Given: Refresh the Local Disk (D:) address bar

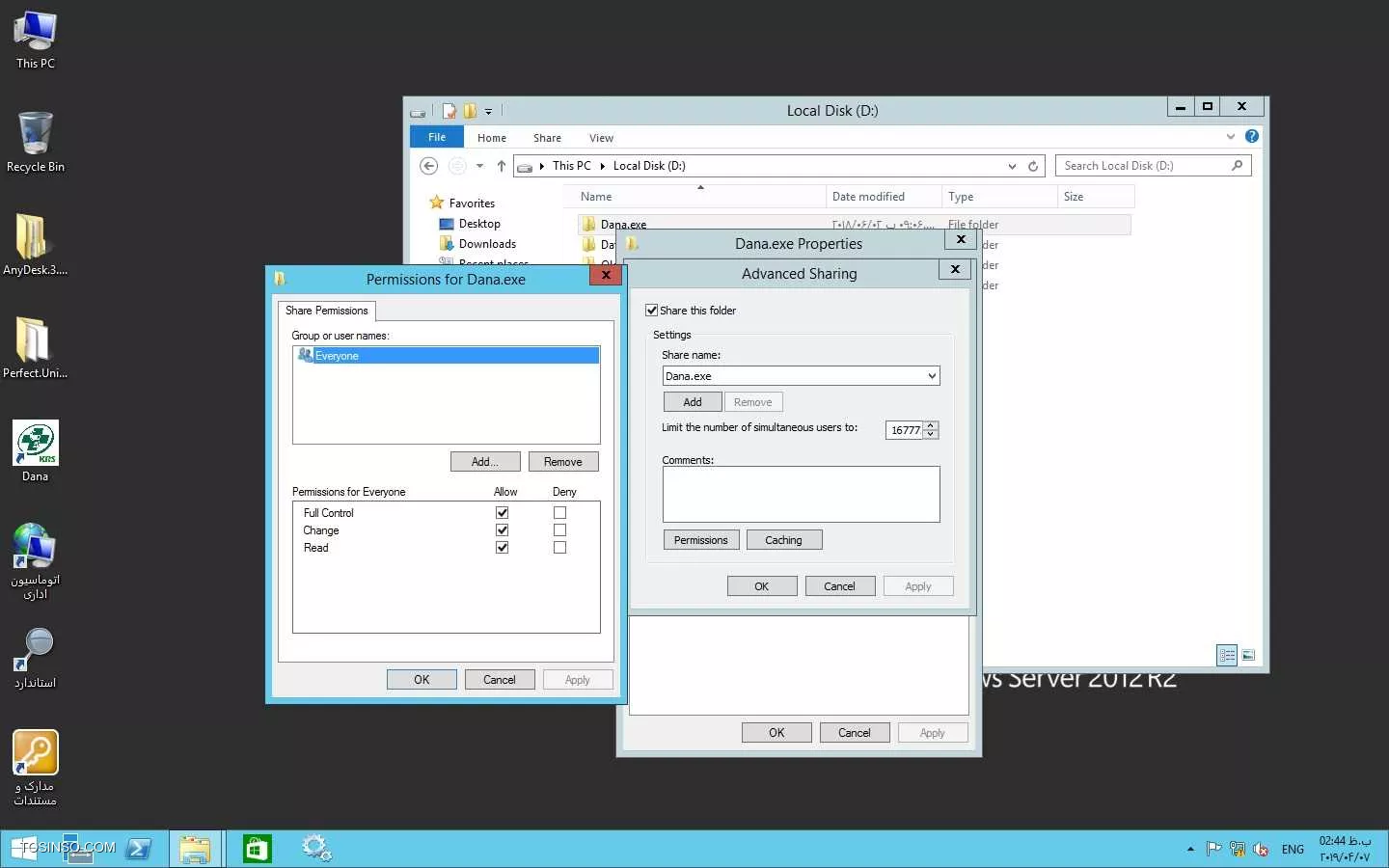Looking at the screenshot, I should click(1033, 166).
